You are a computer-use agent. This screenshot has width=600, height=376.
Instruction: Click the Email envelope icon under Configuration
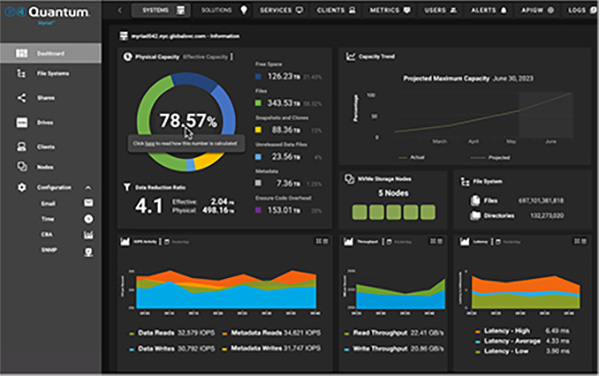coord(88,203)
